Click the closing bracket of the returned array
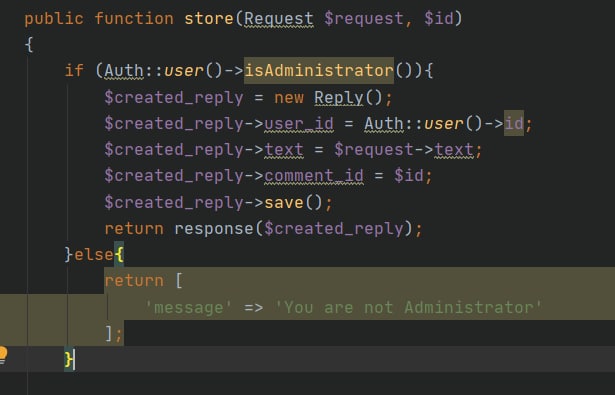Image resolution: width=615 pixels, height=395 pixels. tap(109, 334)
